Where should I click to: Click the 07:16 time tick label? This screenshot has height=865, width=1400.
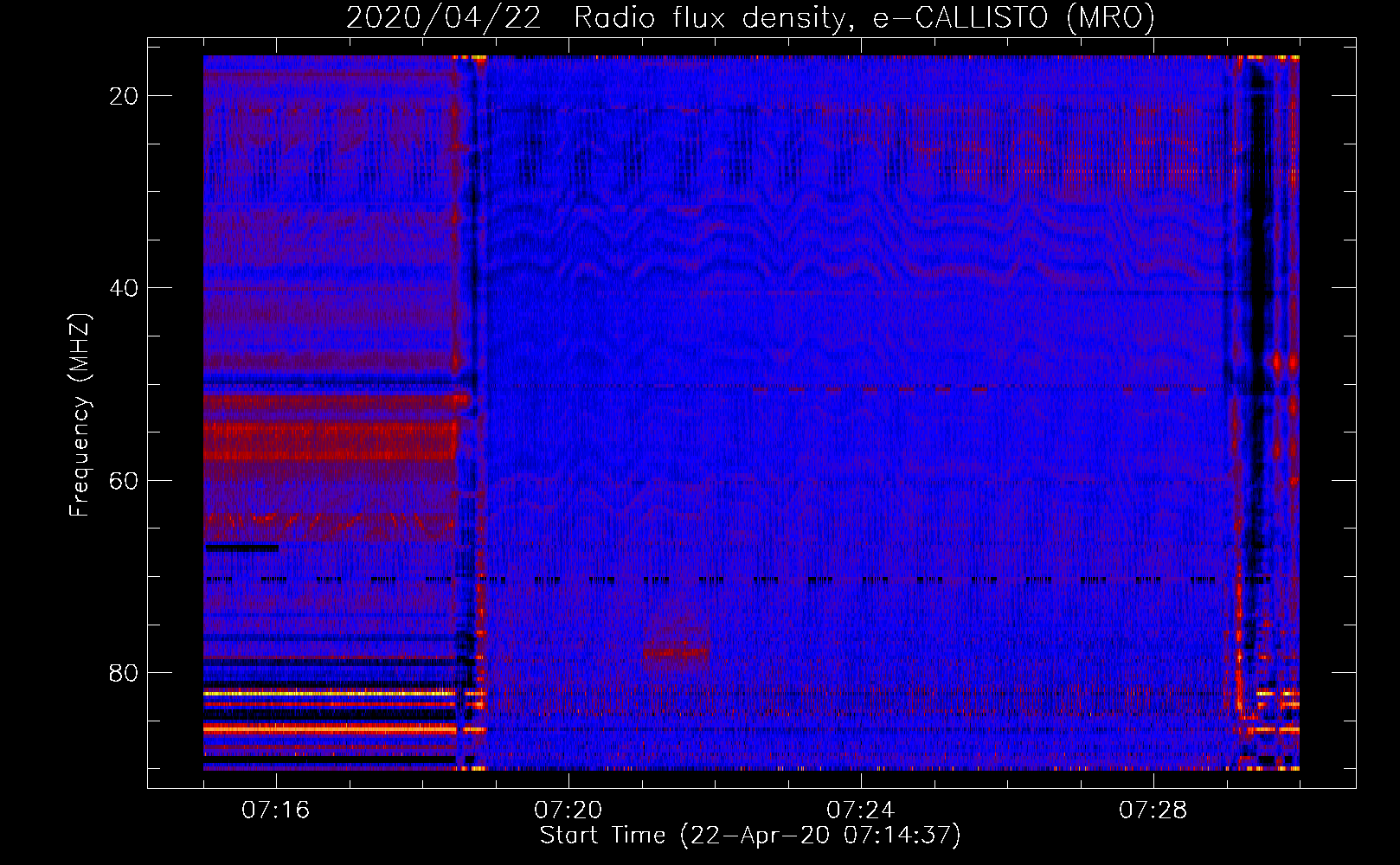coord(276,811)
